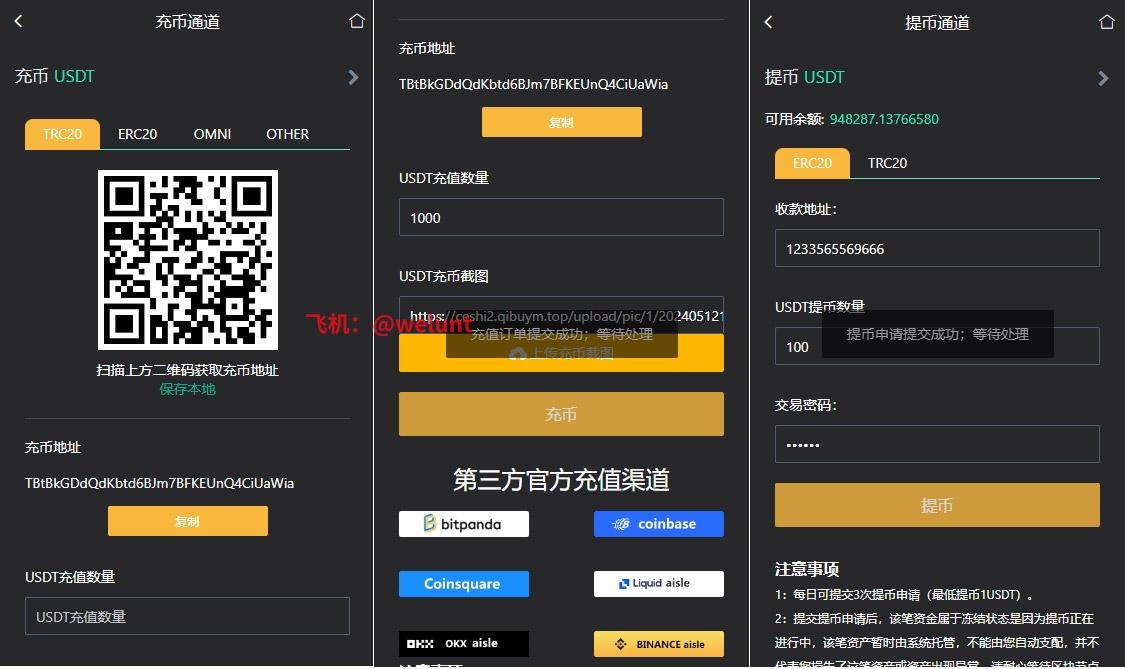Open the coinbase recharge channel
Viewport: 1125px width, 669px height.
click(659, 524)
